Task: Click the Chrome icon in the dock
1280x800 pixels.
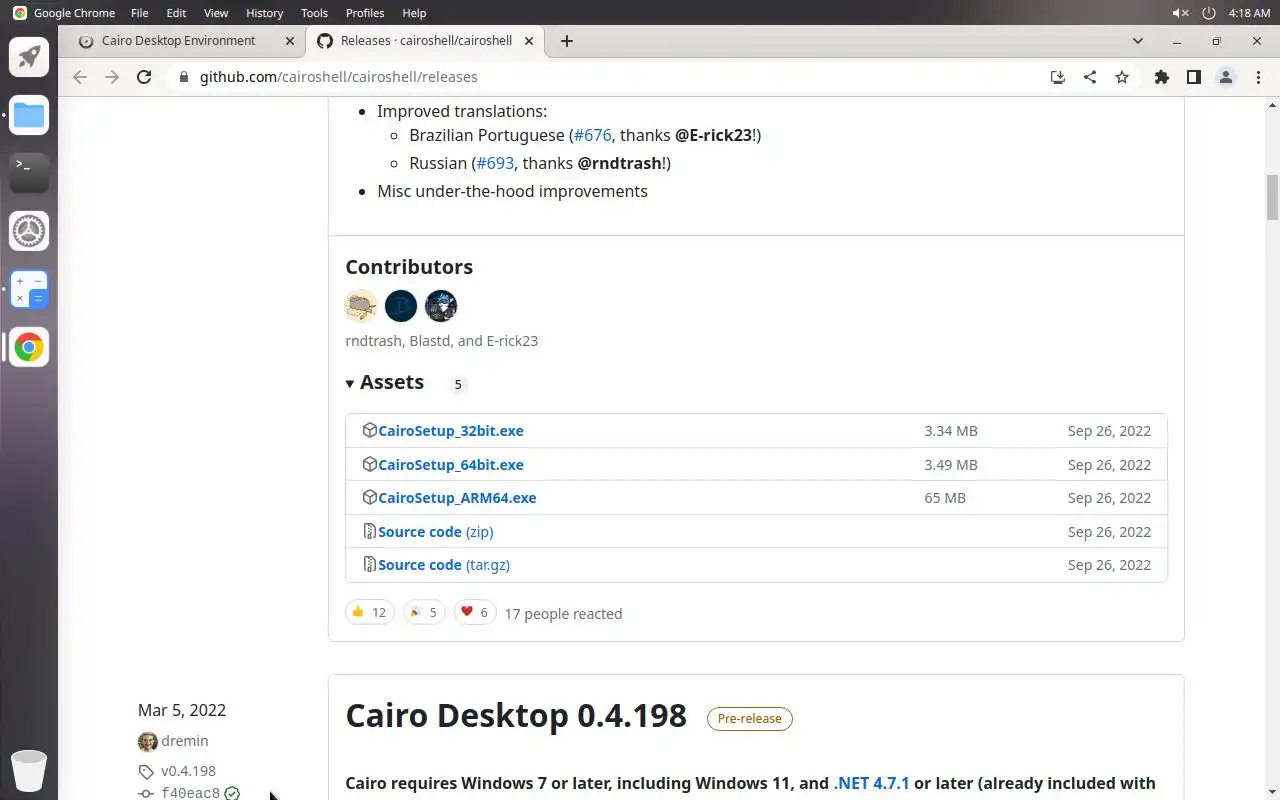Action: pyautogui.click(x=29, y=347)
